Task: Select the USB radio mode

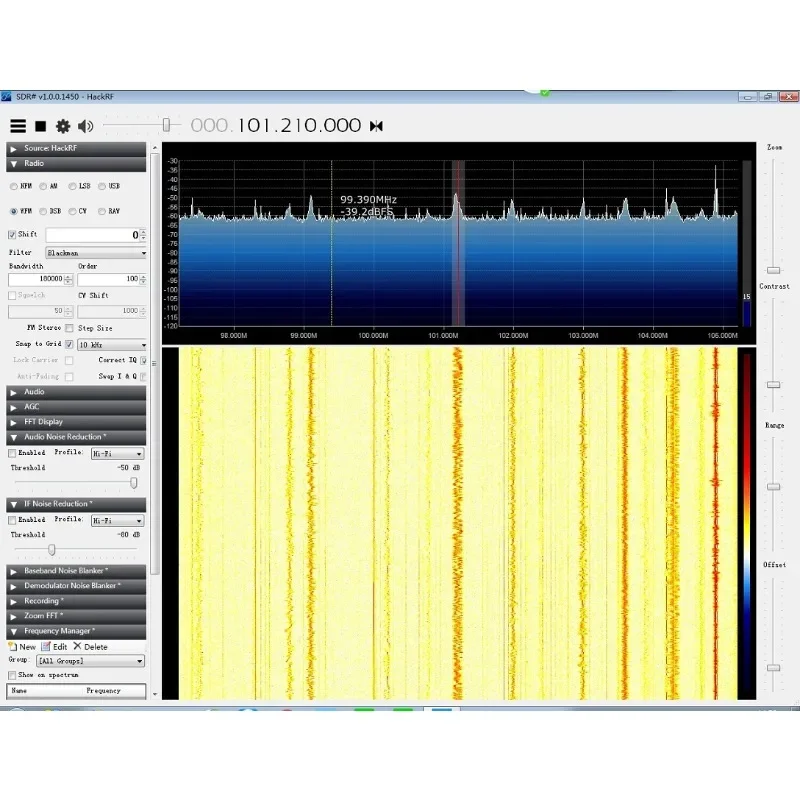Action: coord(102,186)
